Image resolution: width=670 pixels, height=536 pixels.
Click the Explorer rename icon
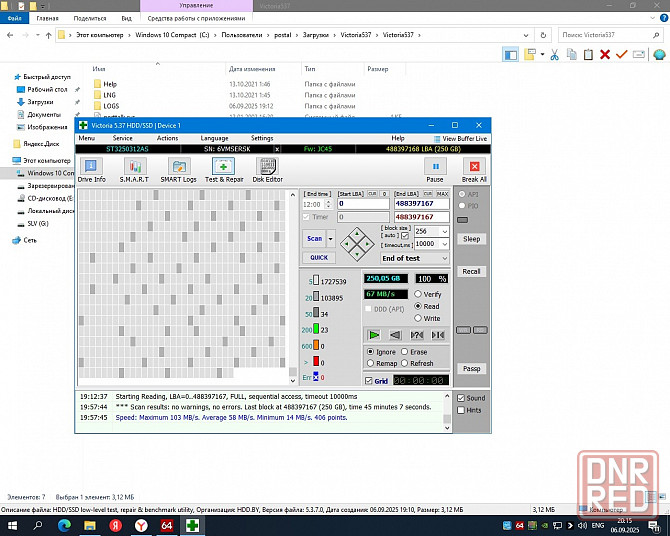click(x=639, y=55)
